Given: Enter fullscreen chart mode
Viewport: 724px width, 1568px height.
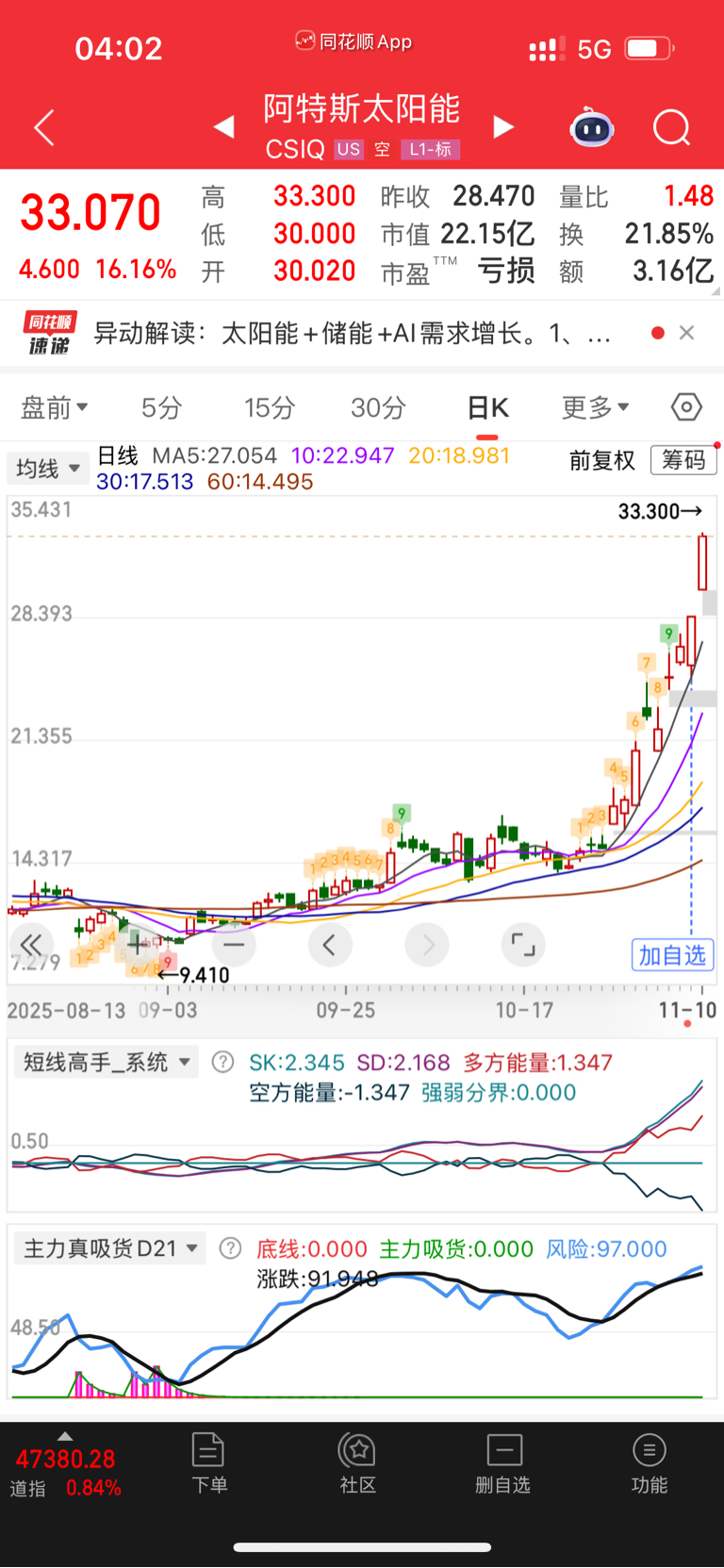Looking at the screenshot, I should [523, 945].
